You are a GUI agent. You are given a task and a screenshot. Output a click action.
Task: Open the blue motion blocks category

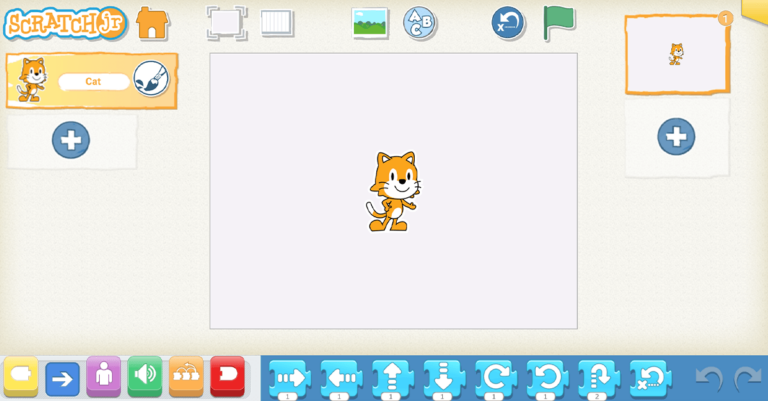tap(62, 378)
